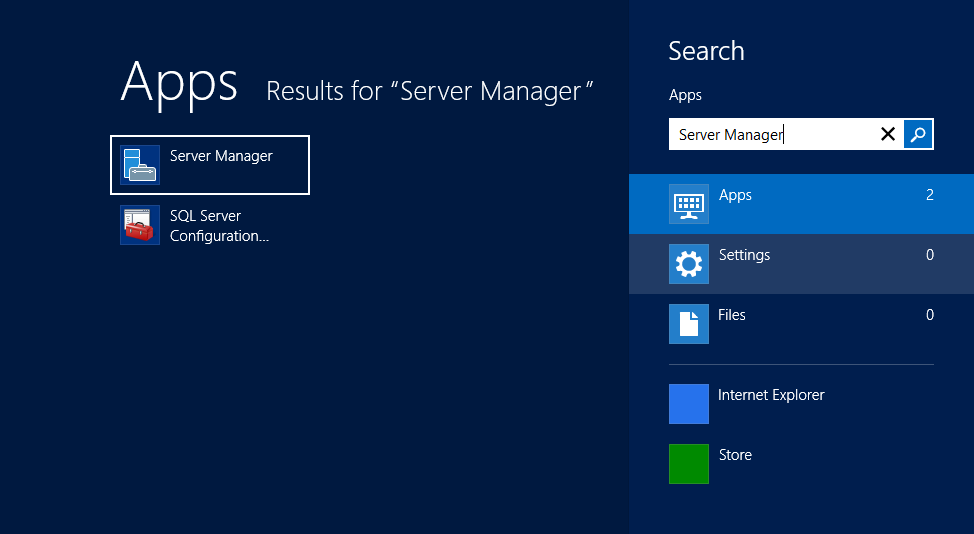Screen dimensions: 974x534
Task: Click the Settings gear icon
Action: coord(689,264)
